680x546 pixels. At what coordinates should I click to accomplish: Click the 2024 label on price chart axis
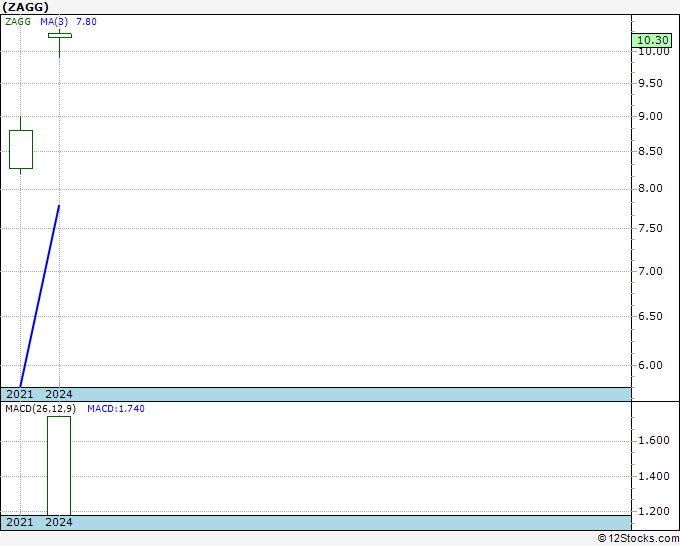59,394
